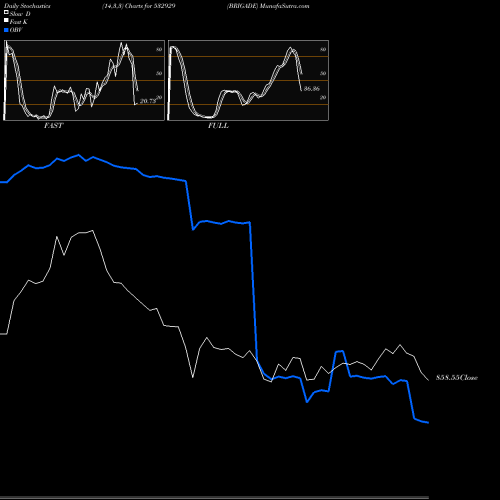Click the blue OBV legend swatch
Viewport: 500px width, 500px height.
6,30
